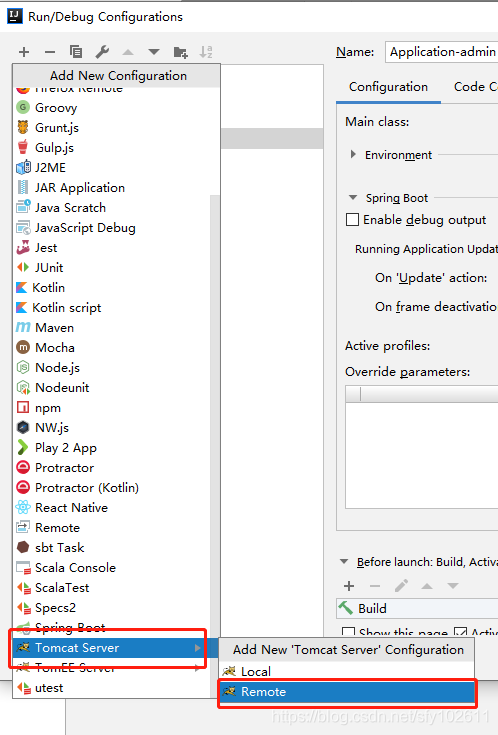Click the minus icon to remove configuration
This screenshot has width=498, height=735.
click(x=50, y=52)
